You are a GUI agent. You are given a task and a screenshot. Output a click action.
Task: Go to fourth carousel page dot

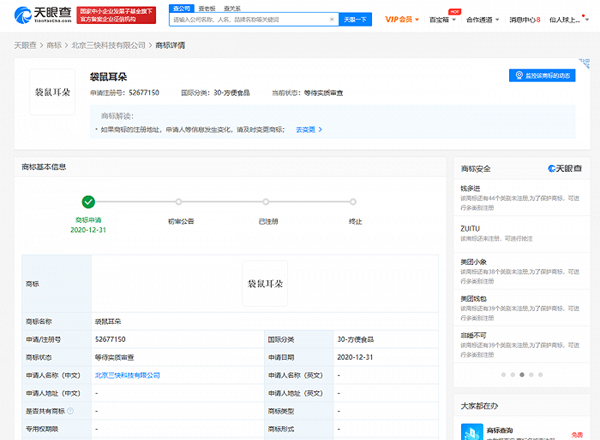(x=531, y=375)
